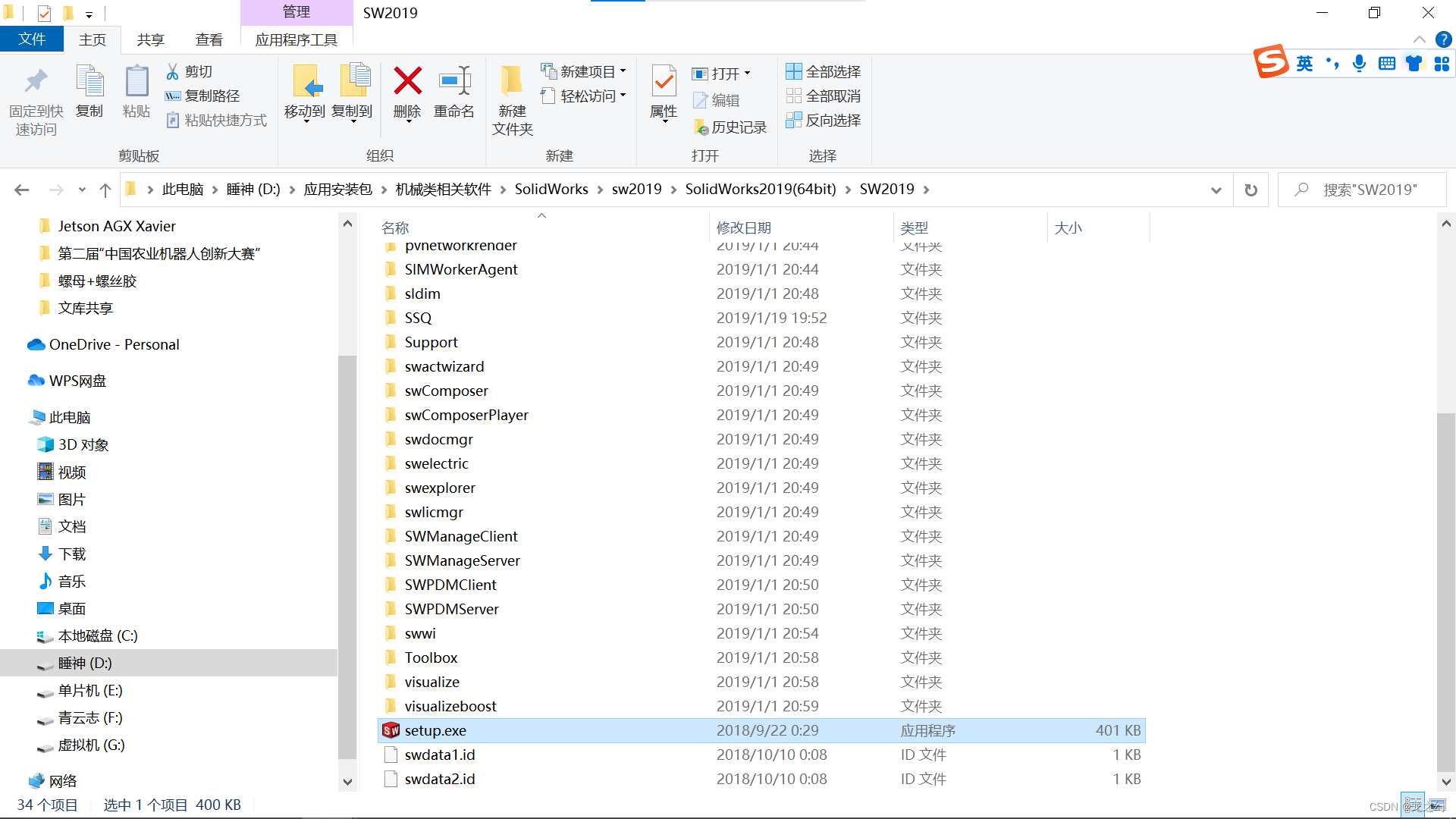Click the Sogou microphone voice input icon
1456x819 pixels.
pos(1359,64)
